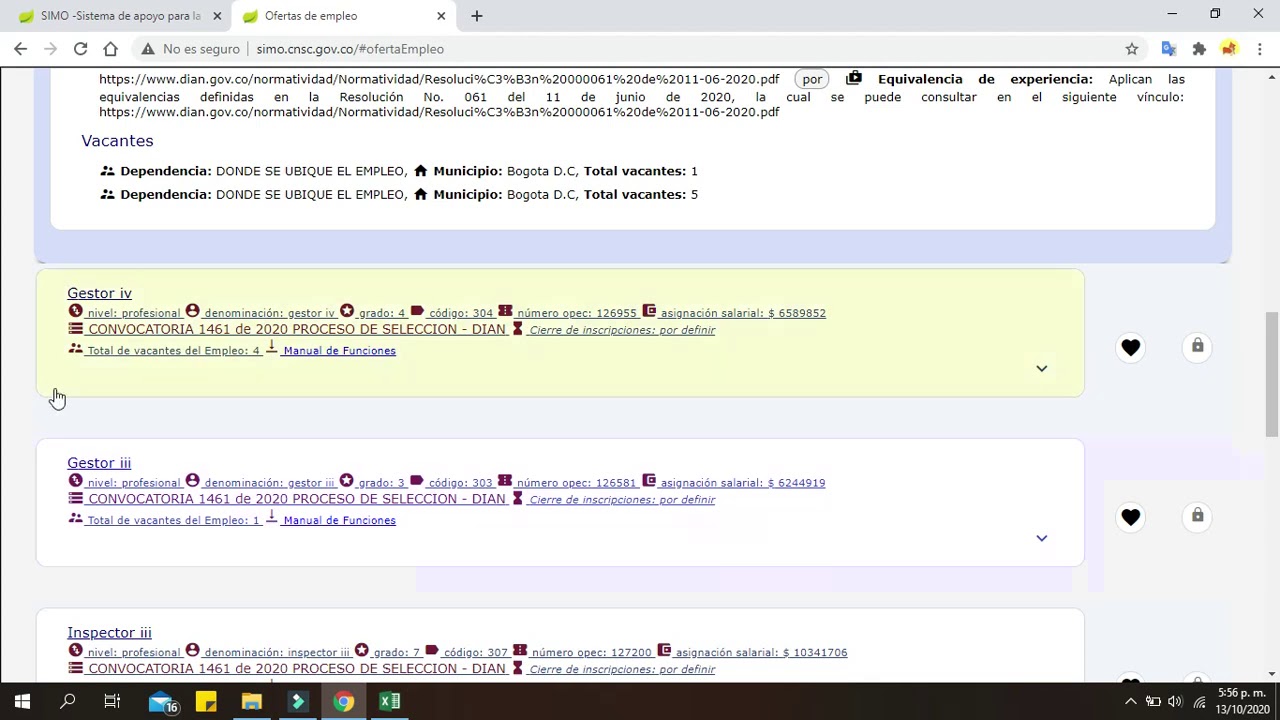Click Gestor iv convocatoria 1461 text
The width and height of the screenshot is (1280, 720).
[x=297, y=330]
